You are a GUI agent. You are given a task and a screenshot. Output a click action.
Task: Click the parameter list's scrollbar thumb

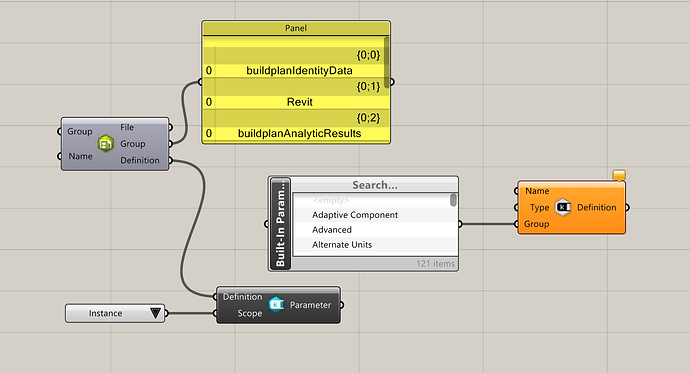453,200
